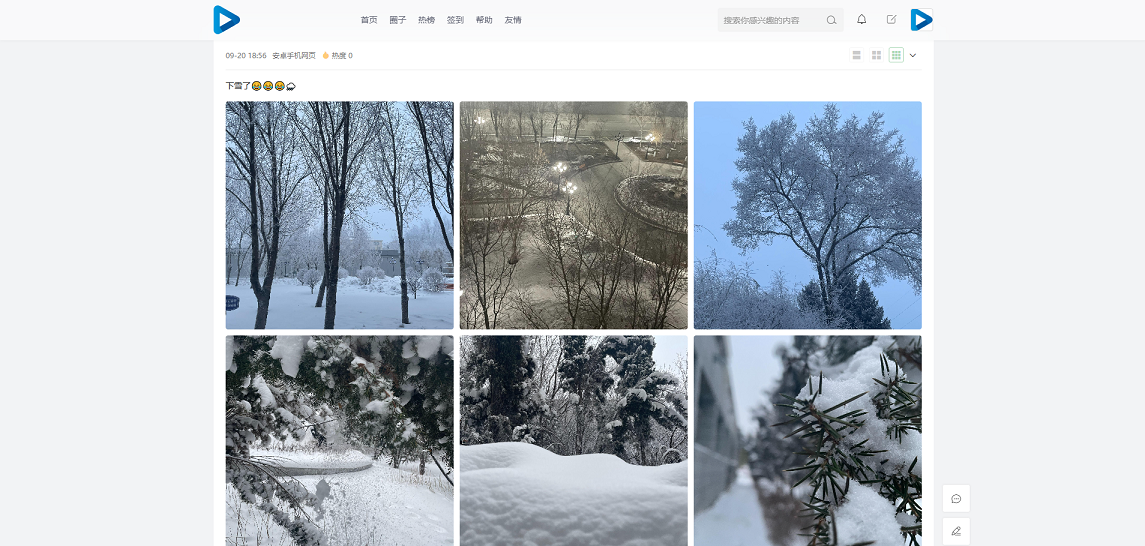Click the flame 热度 icon
This screenshot has width=1145, height=546.
pos(326,55)
